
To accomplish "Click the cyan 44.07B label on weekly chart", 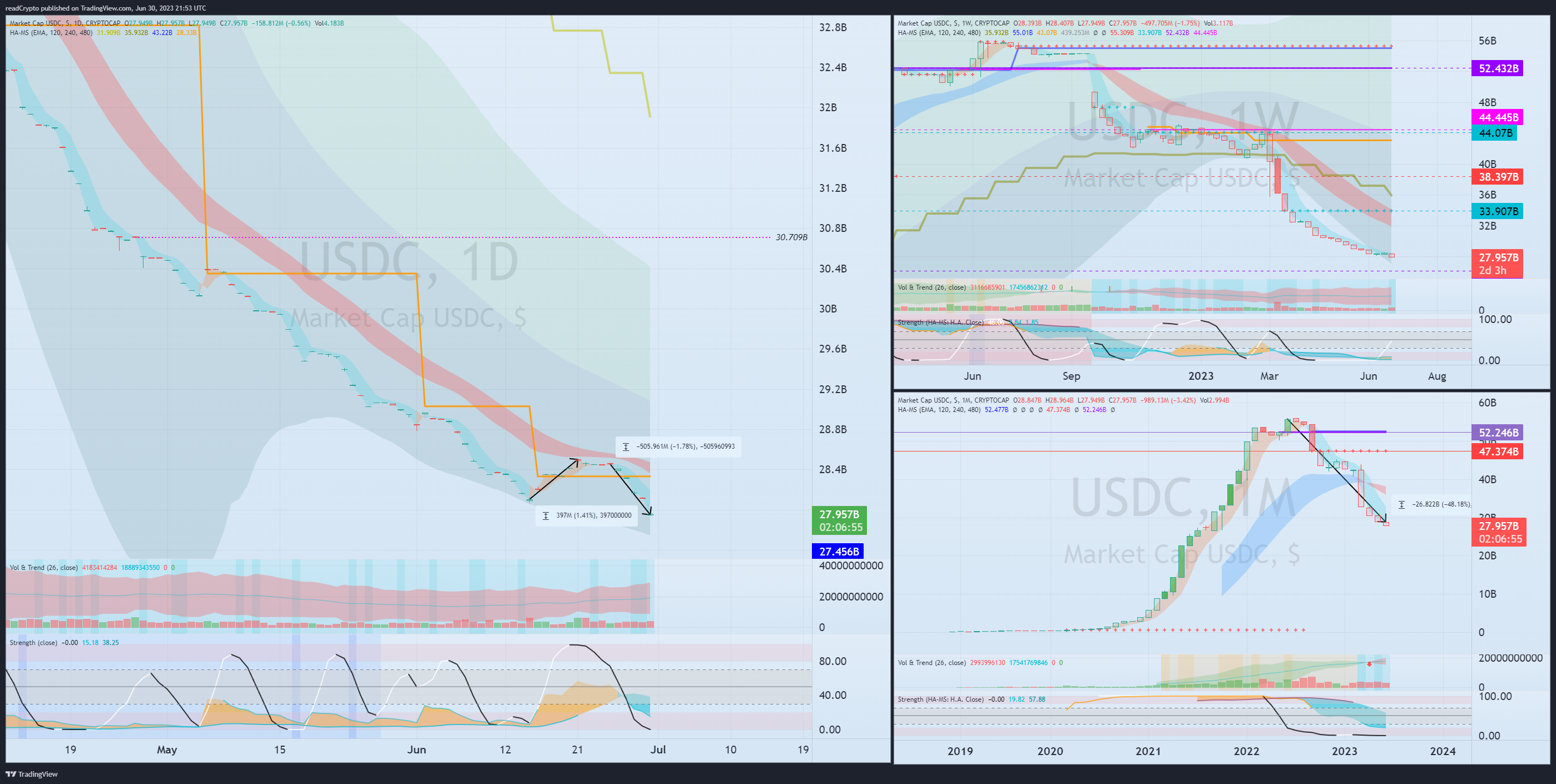I will pyautogui.click(x=1494, y=133).
